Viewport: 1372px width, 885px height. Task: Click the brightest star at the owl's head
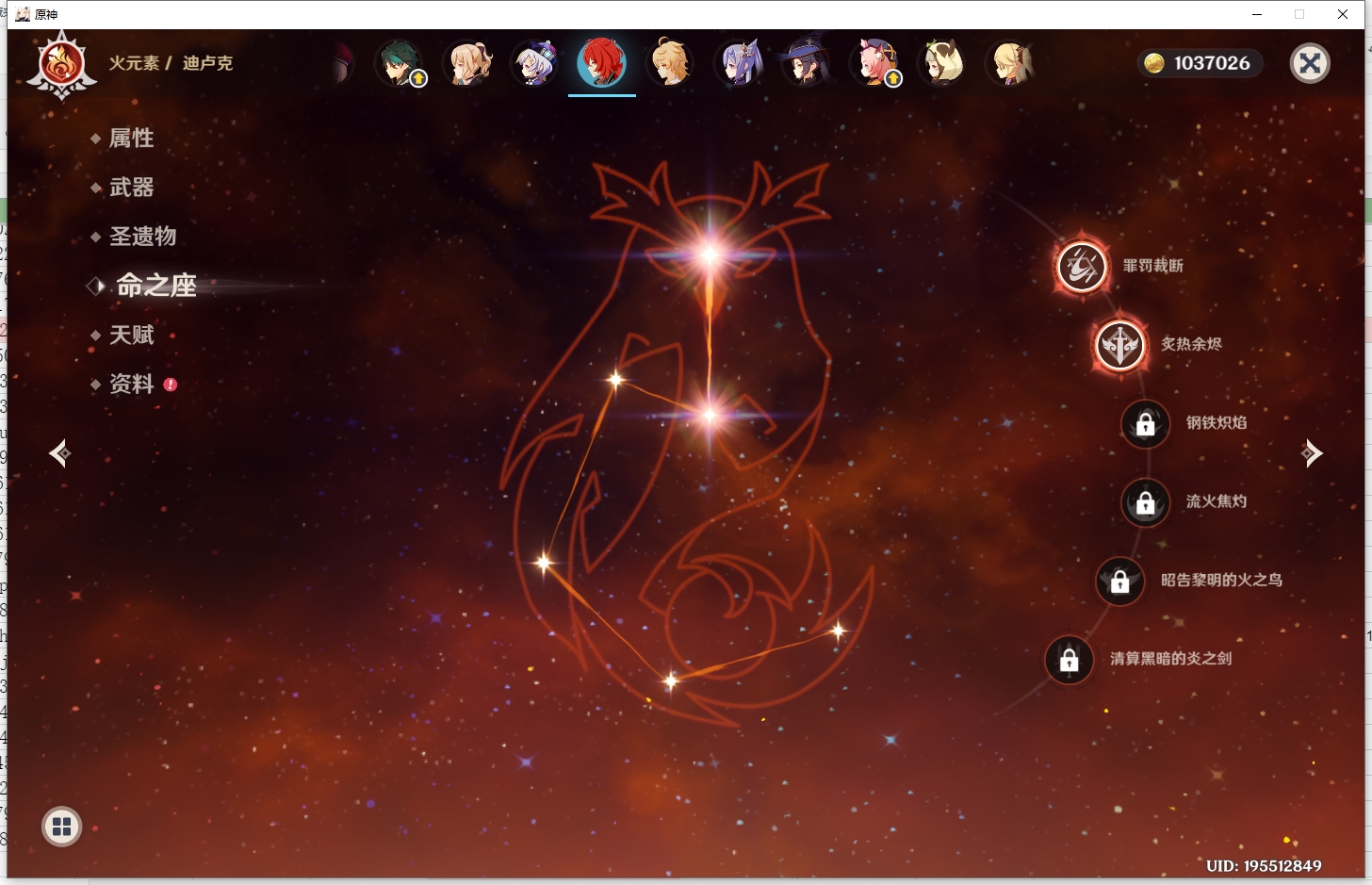710,254
